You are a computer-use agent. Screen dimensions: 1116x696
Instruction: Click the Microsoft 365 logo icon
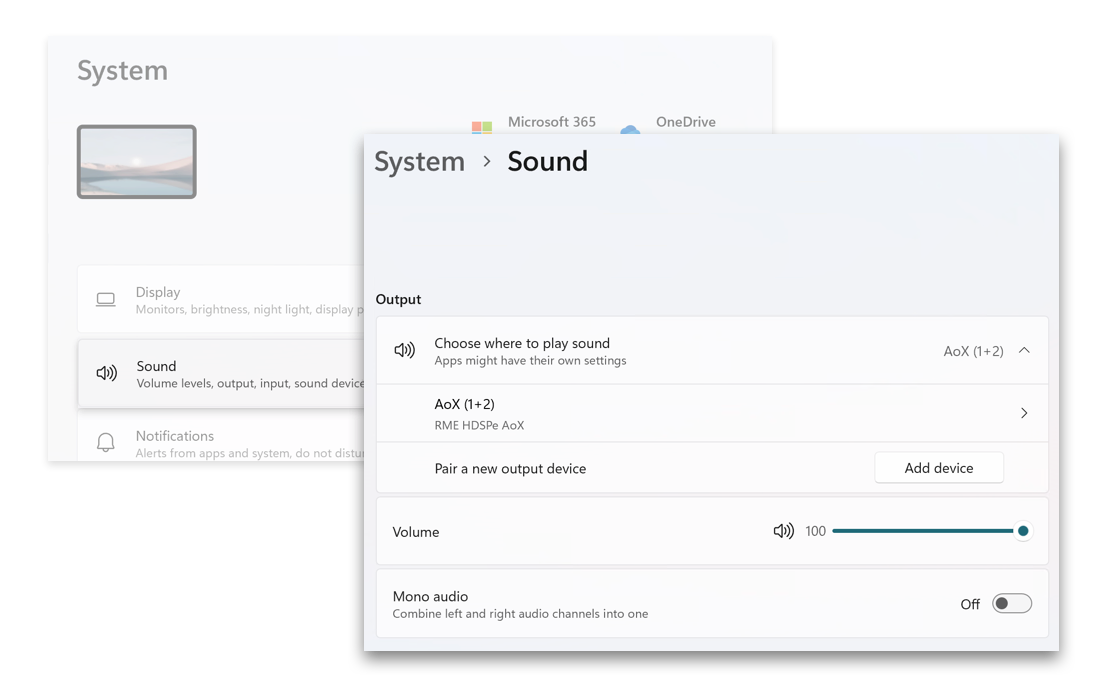point(482,127)
